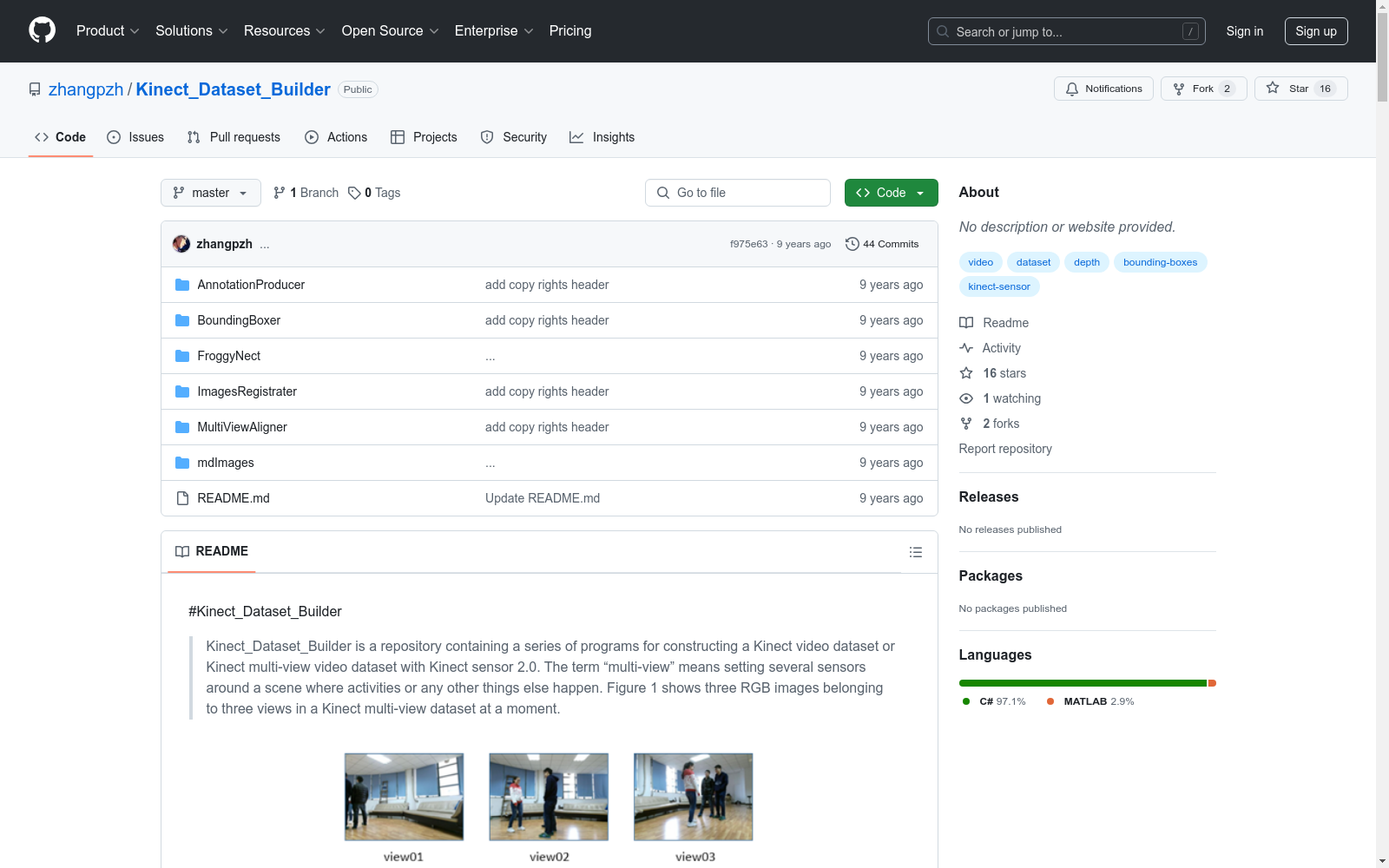
Task: Open the MultiViewAligner folder icon
Action: click(182, 427)
